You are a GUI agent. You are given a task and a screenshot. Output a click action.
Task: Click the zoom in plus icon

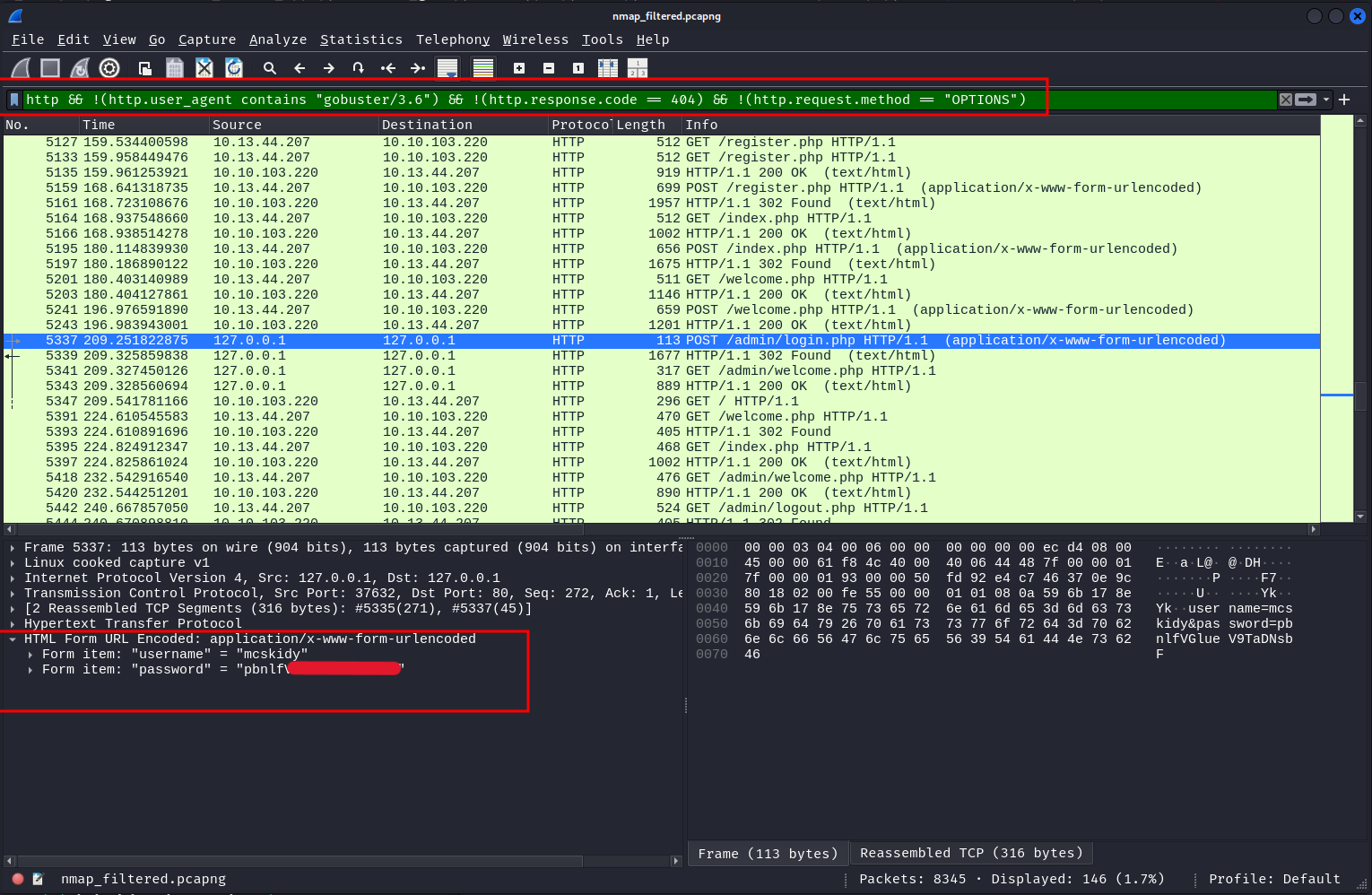tap(519, 68)
